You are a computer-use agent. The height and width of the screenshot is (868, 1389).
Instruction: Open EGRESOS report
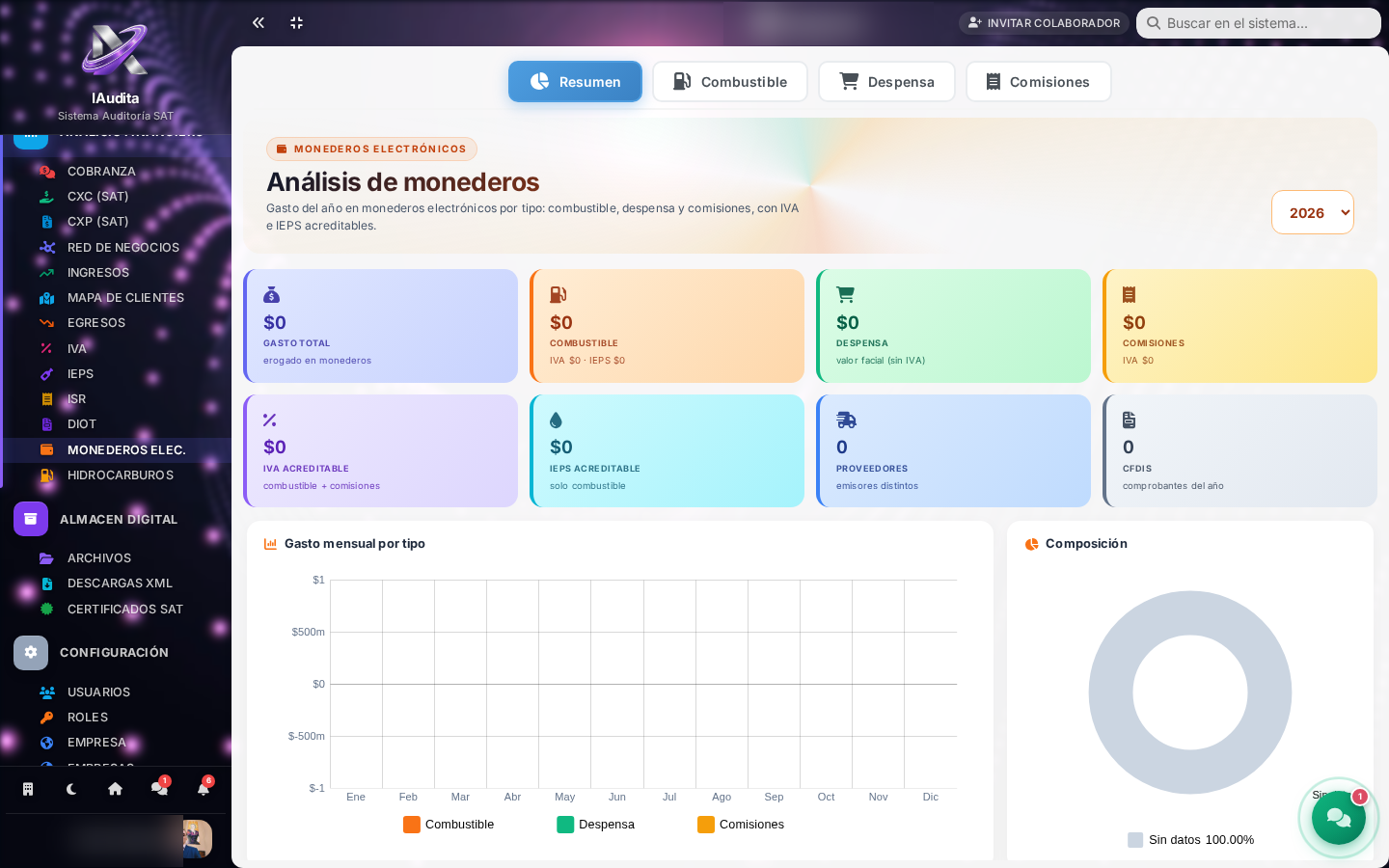(x=116, y=322)
